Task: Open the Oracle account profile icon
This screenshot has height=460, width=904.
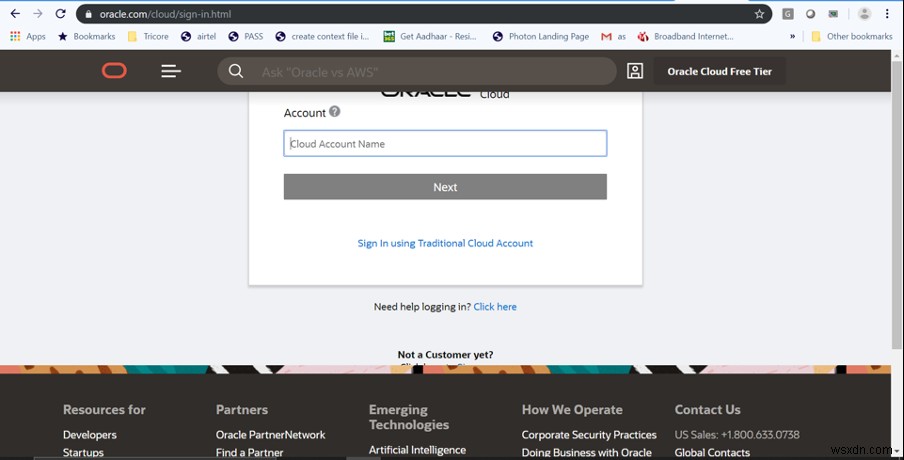Action: (635, 71)
